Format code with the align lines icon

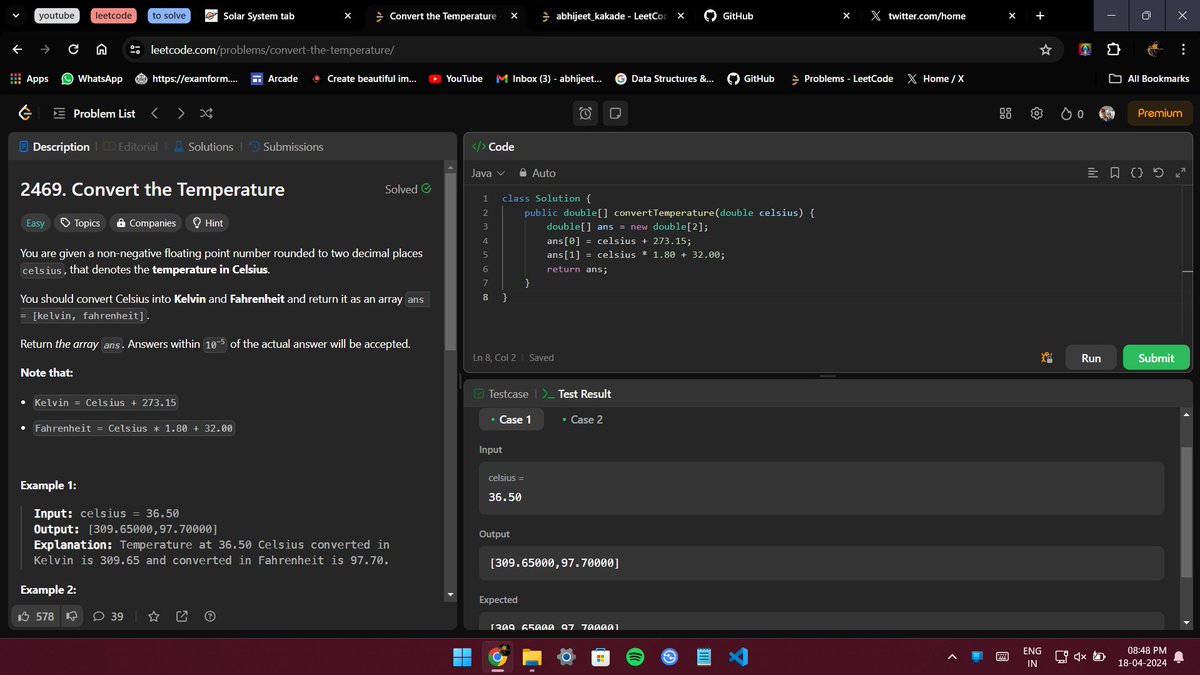(1093, 173)
